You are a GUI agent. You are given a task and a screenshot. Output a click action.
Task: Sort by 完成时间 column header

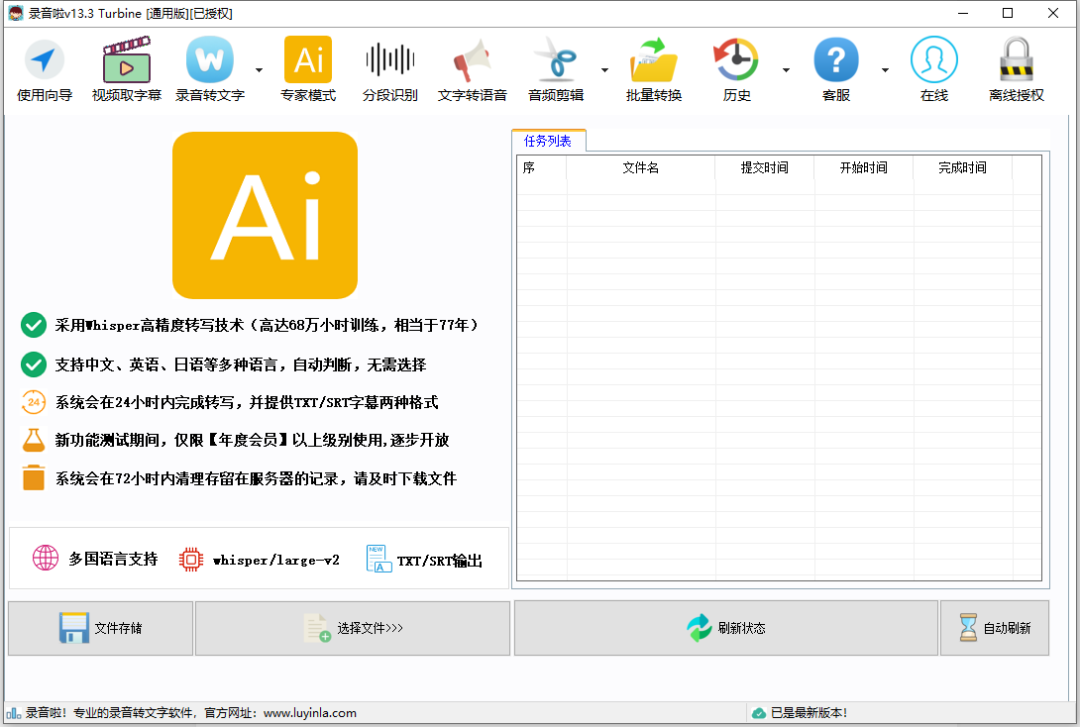coord(962,167)
